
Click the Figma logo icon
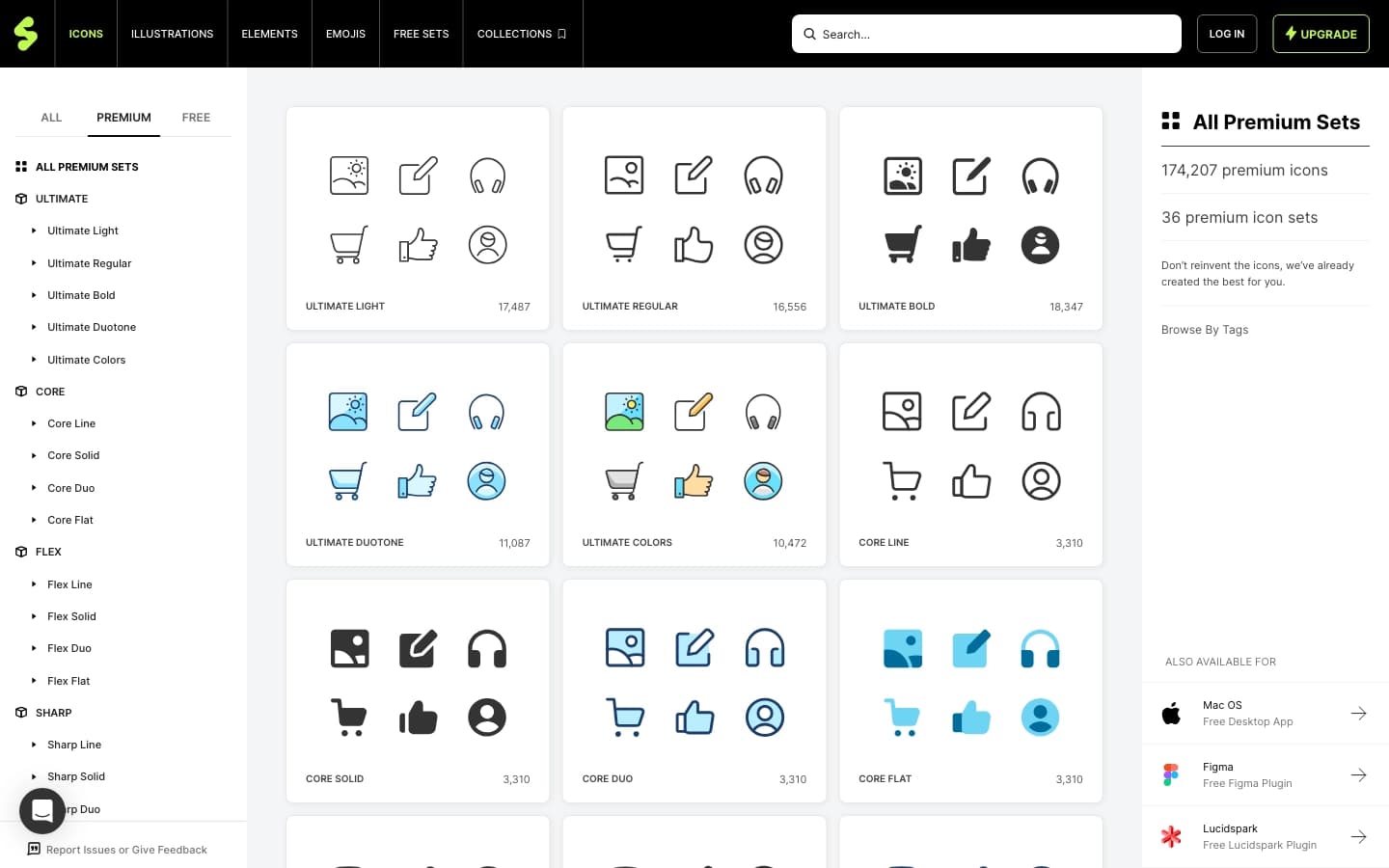1171,775
